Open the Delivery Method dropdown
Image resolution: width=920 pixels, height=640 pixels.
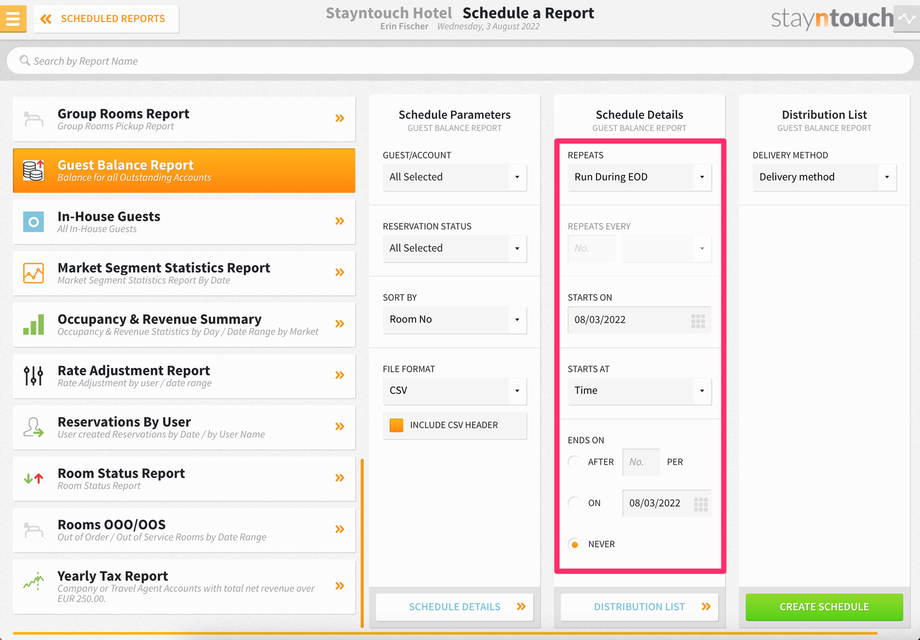tap(824, 177)
